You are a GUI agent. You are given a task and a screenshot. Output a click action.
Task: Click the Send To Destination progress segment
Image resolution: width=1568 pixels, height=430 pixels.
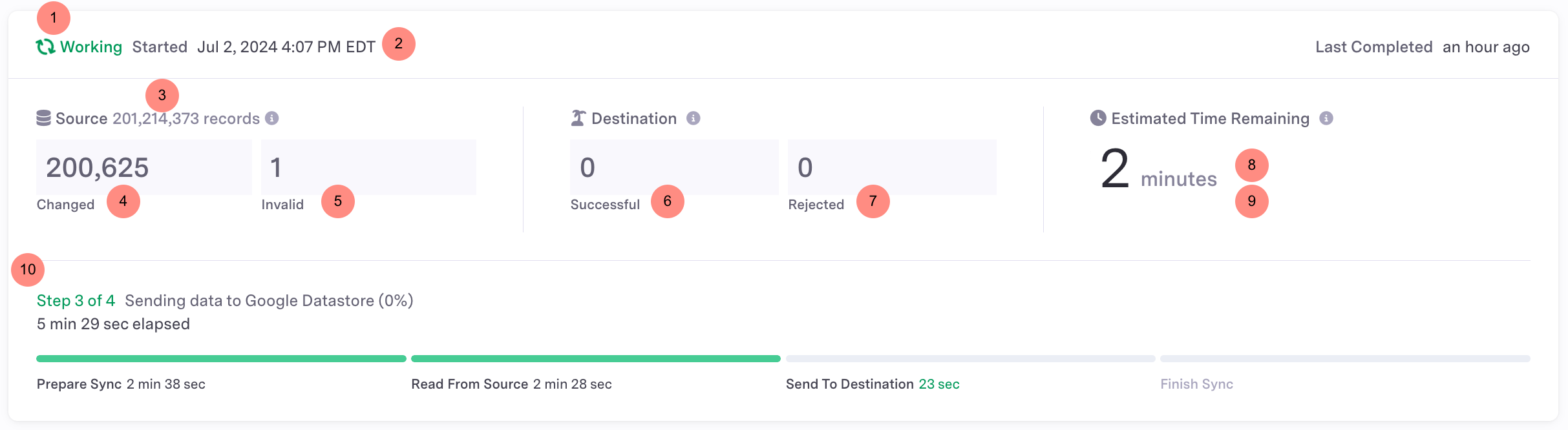970,358
